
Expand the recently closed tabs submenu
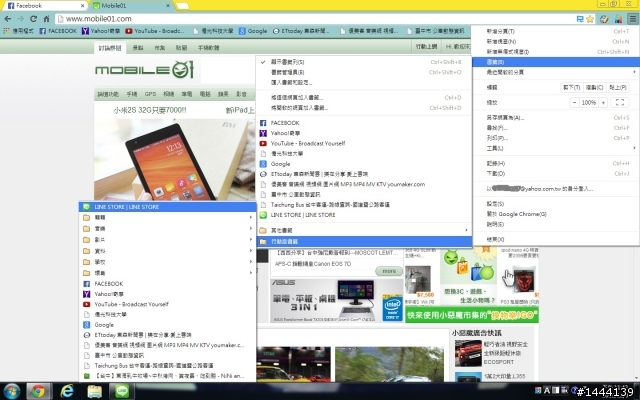pyautogui.click(x=556, y=72)
